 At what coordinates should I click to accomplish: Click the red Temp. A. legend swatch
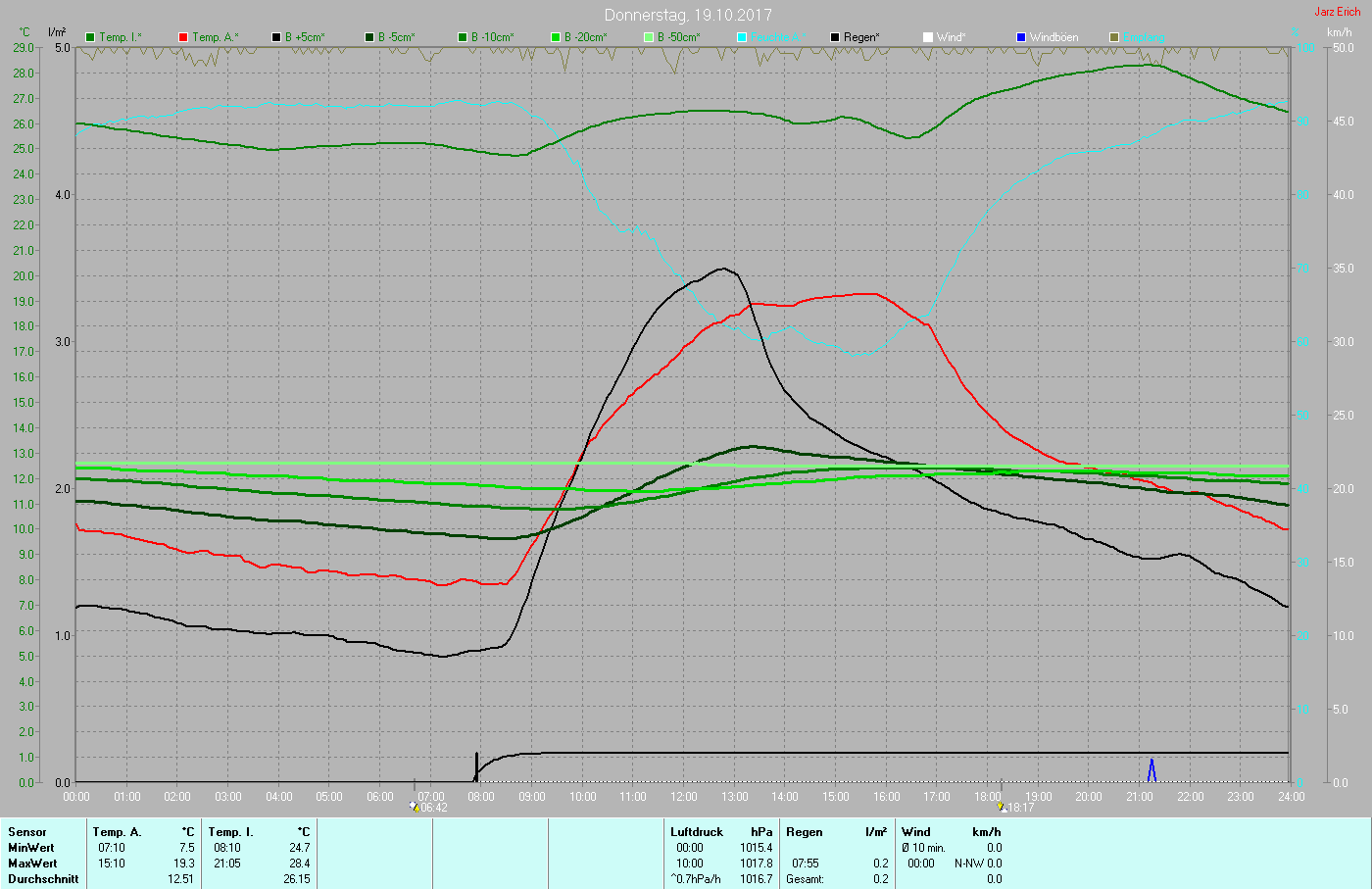coord(183,37)
